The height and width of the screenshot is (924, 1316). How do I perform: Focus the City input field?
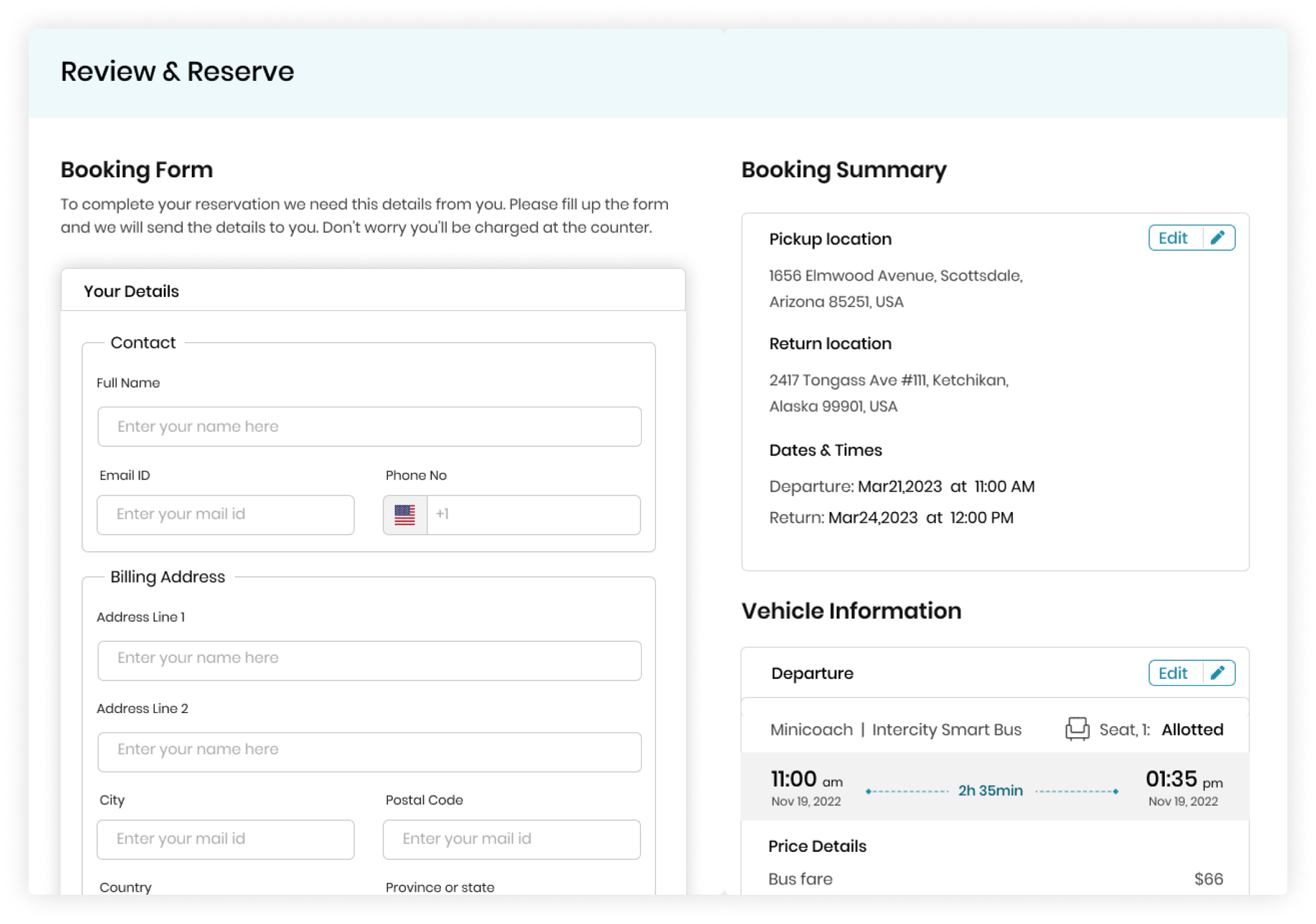click(225, 839)
